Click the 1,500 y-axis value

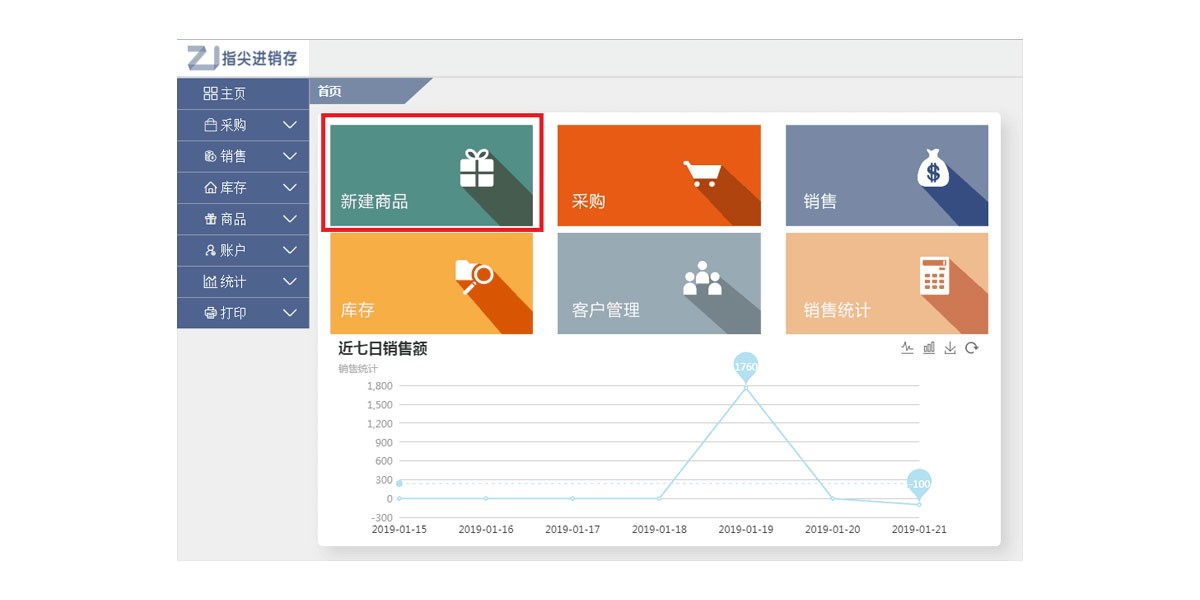pyautogui.click(x=380, y=405)
